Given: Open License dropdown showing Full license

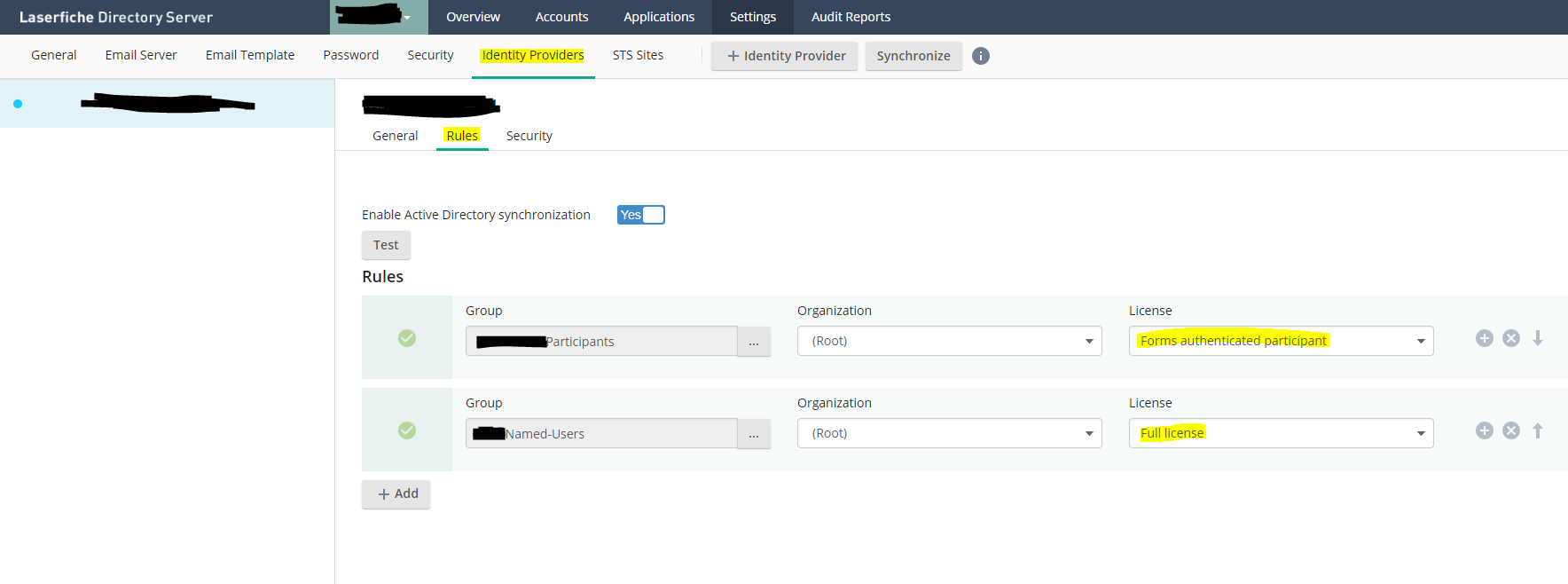Looking at the screenshot, I should point(1281,433).
